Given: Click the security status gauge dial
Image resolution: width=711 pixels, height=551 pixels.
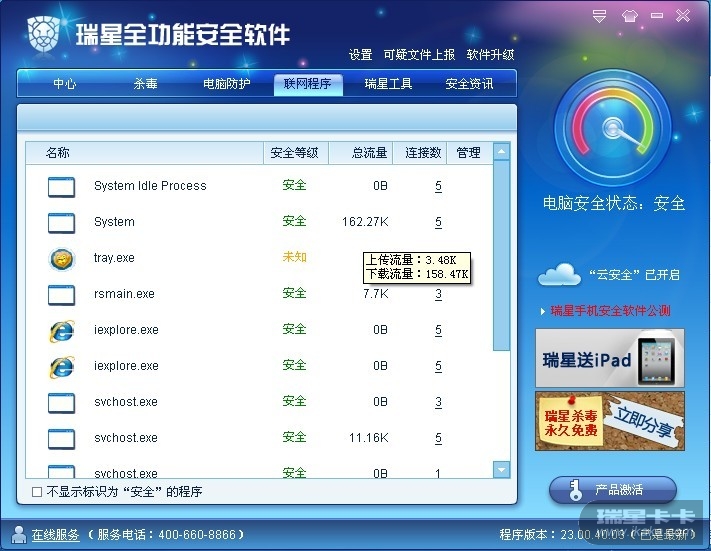Looking at the screenshot, I should 613,128.
